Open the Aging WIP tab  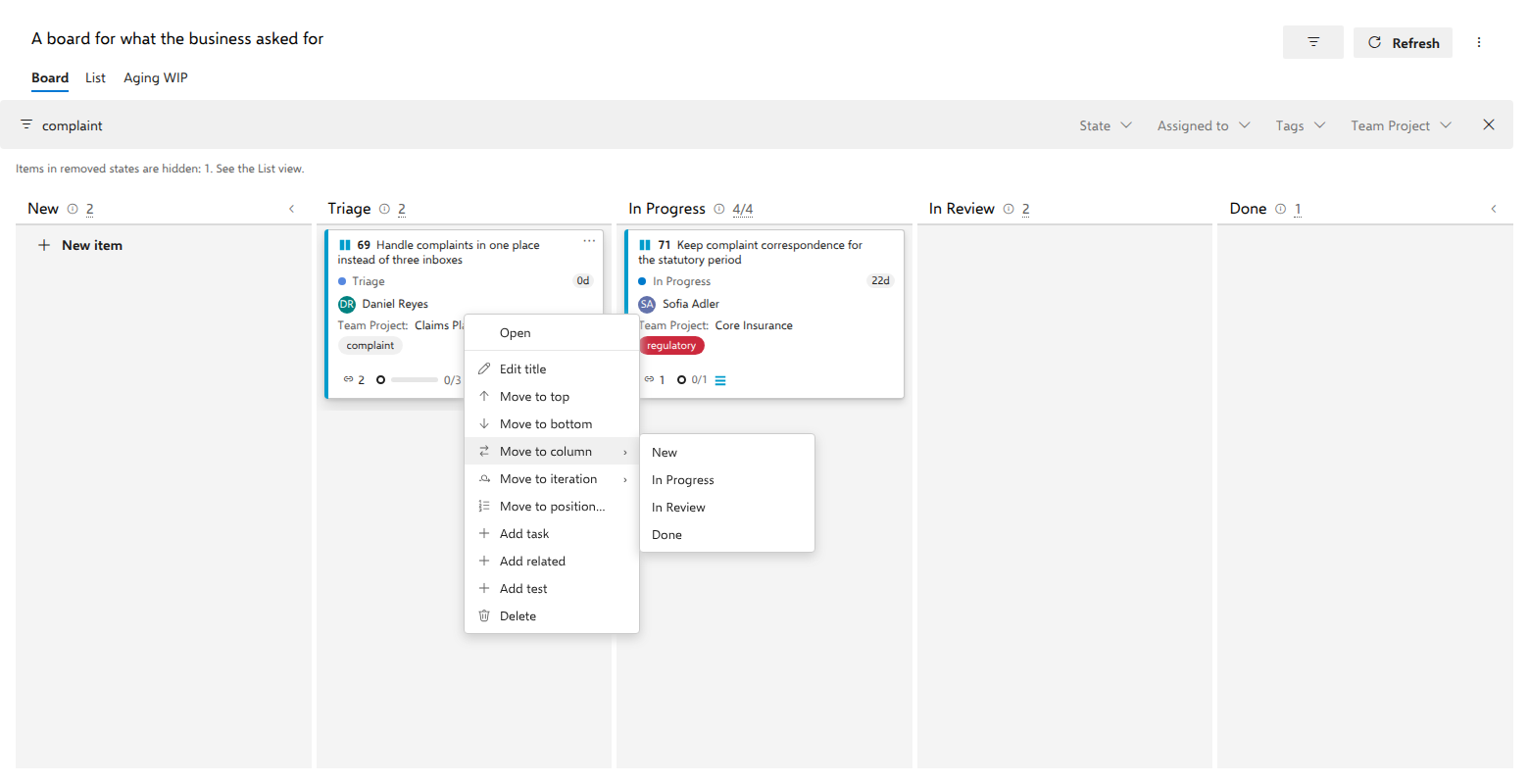point(156,77)
